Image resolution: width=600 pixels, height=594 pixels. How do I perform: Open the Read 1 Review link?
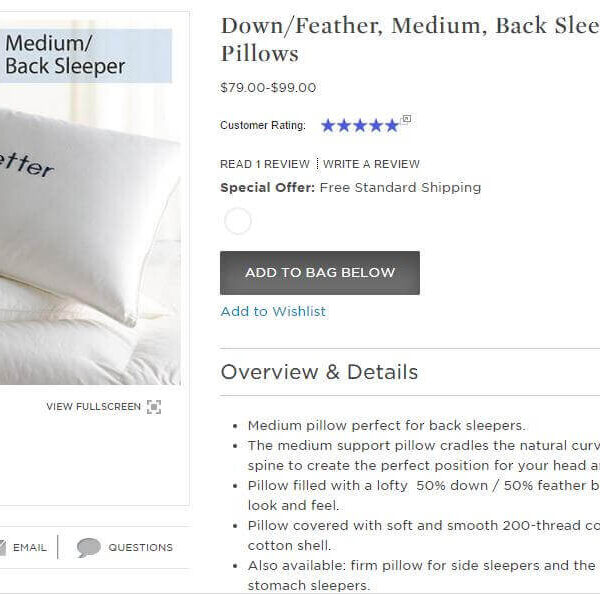pyautogui.click(x=265, y=164)
